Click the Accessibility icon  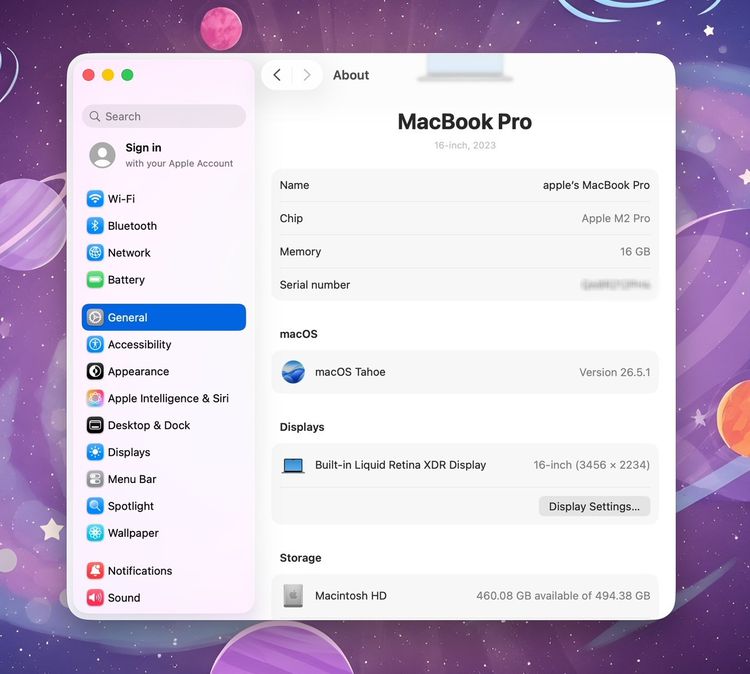click(95, 344)
